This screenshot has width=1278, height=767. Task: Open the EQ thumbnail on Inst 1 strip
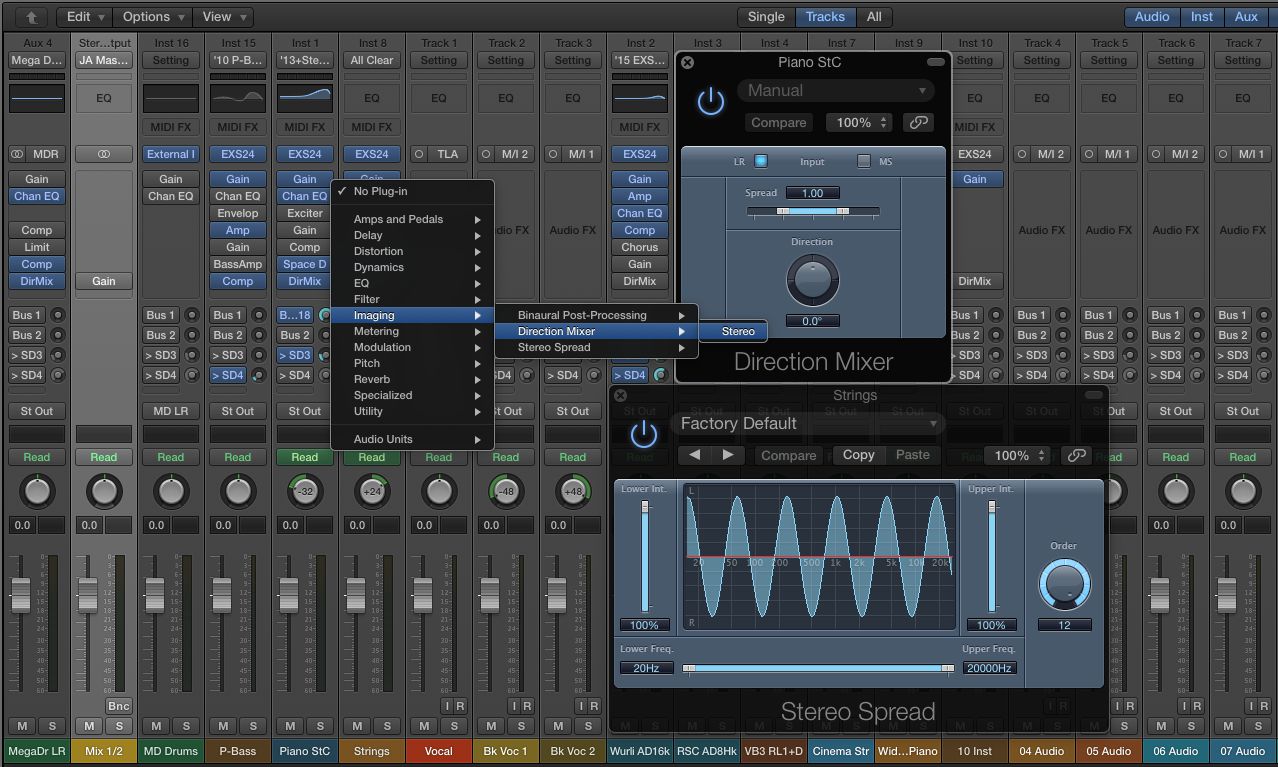pos(305,98)
